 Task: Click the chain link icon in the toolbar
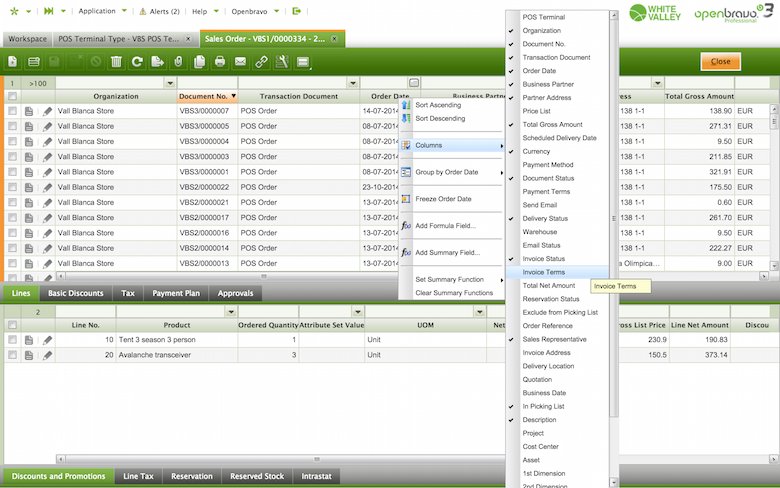pyautogui.click(x=261, y=62)
